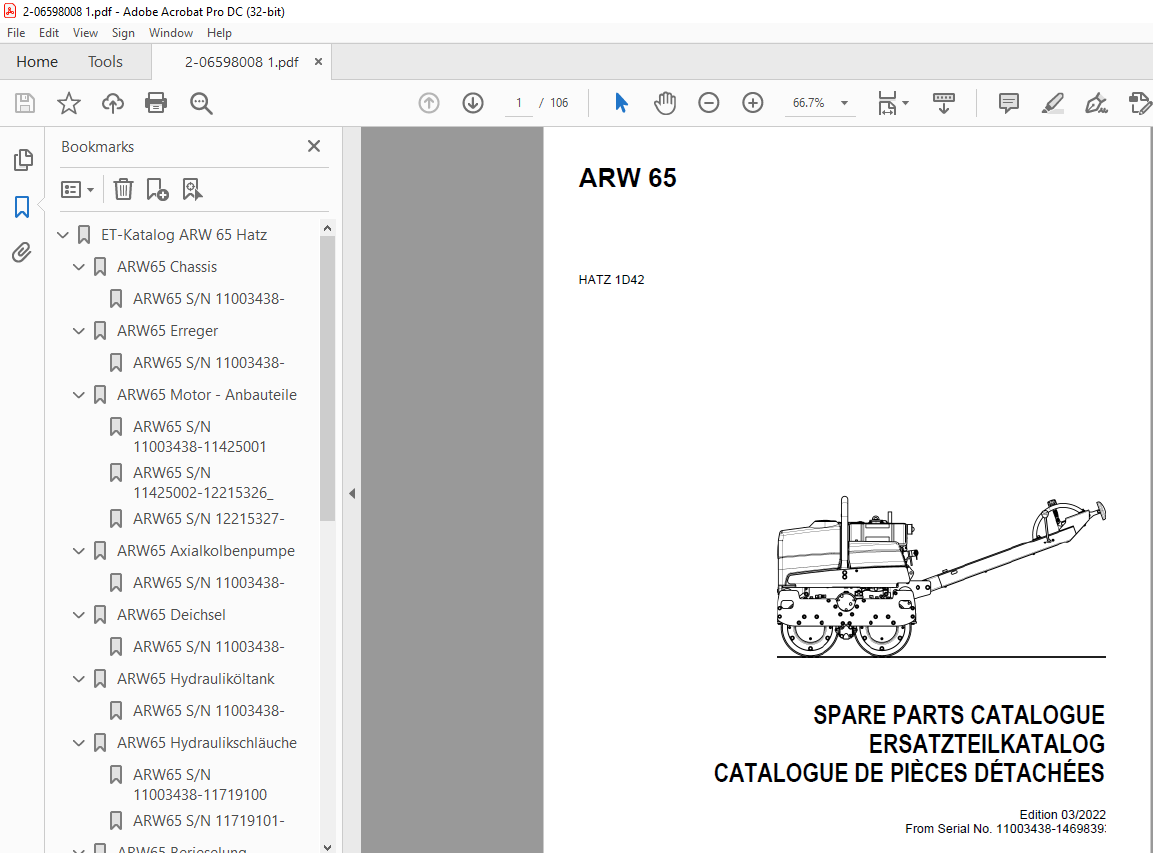Open the Sign document tool
The image size is (1153, 853).
1096,103
